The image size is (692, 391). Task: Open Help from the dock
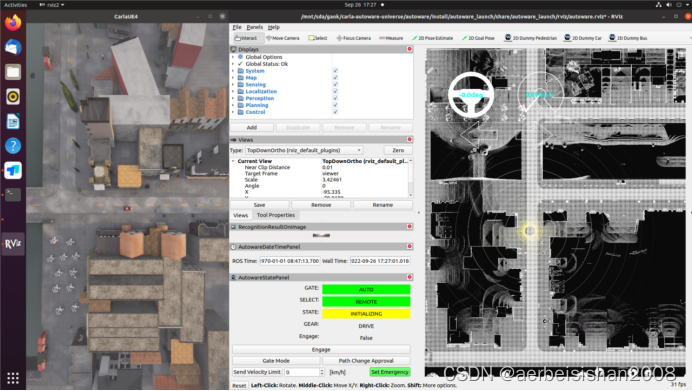(13, 146)
